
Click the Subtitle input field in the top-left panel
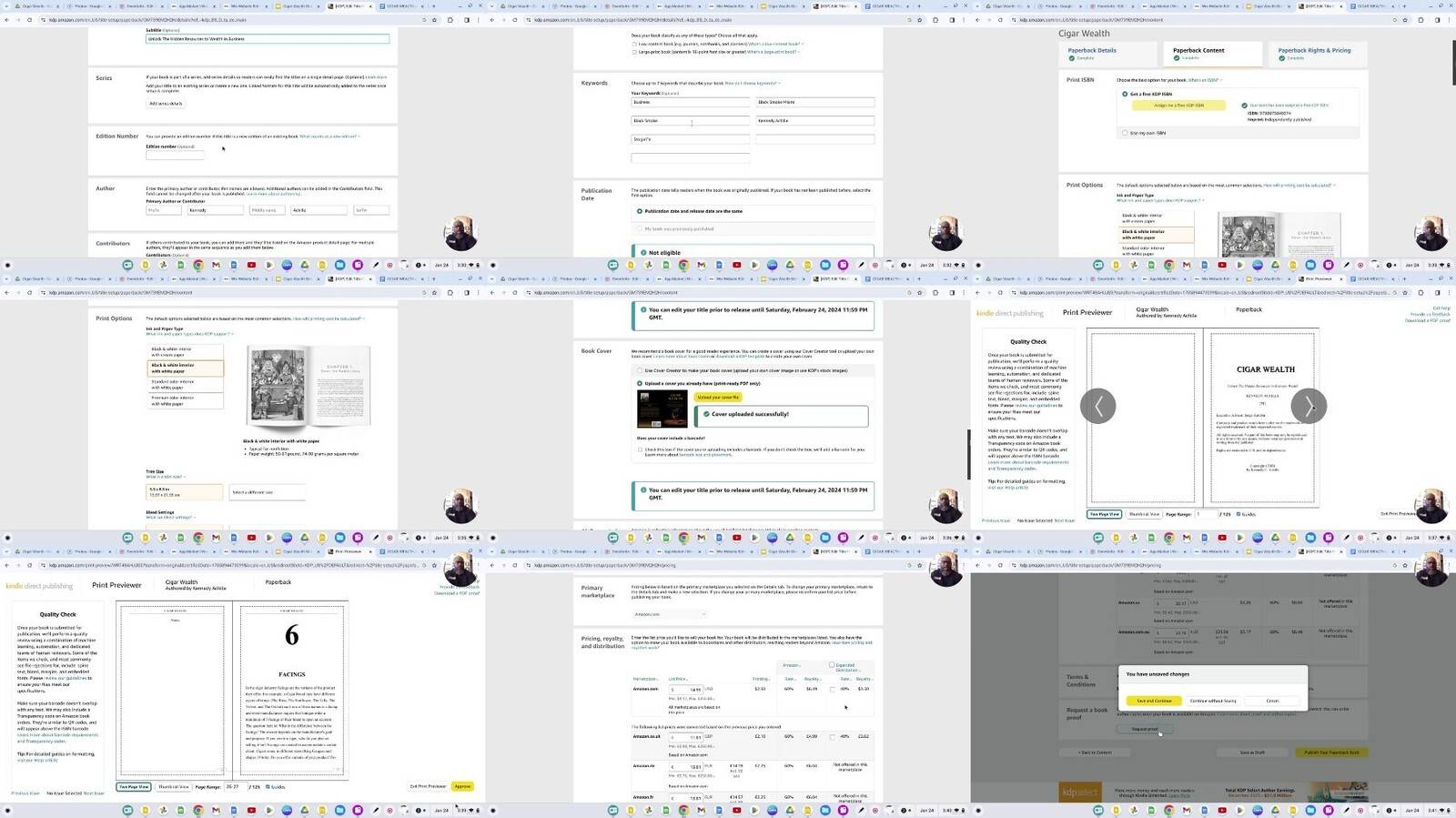coord(268,39)
